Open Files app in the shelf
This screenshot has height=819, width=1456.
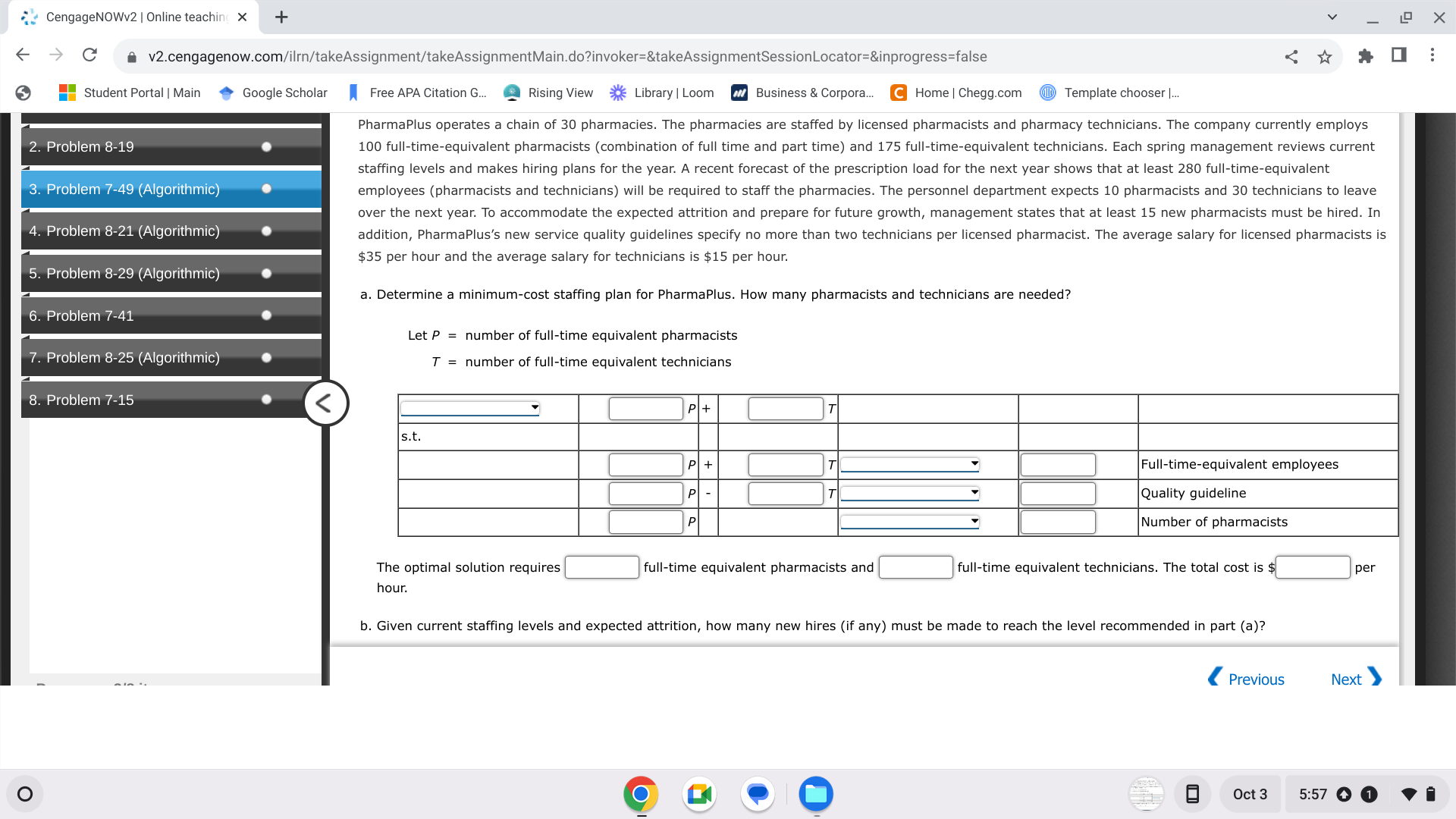[816, 794]
